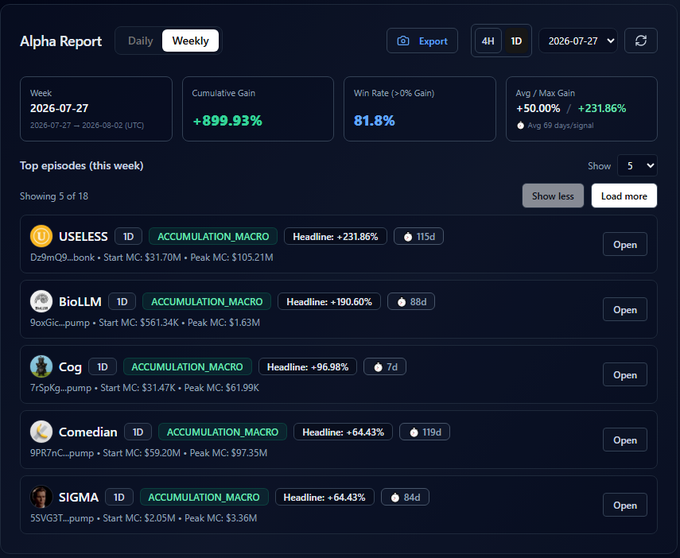Click the 7d stopwatch duration badge
This screenshot has height=558, width=680.
385,367
